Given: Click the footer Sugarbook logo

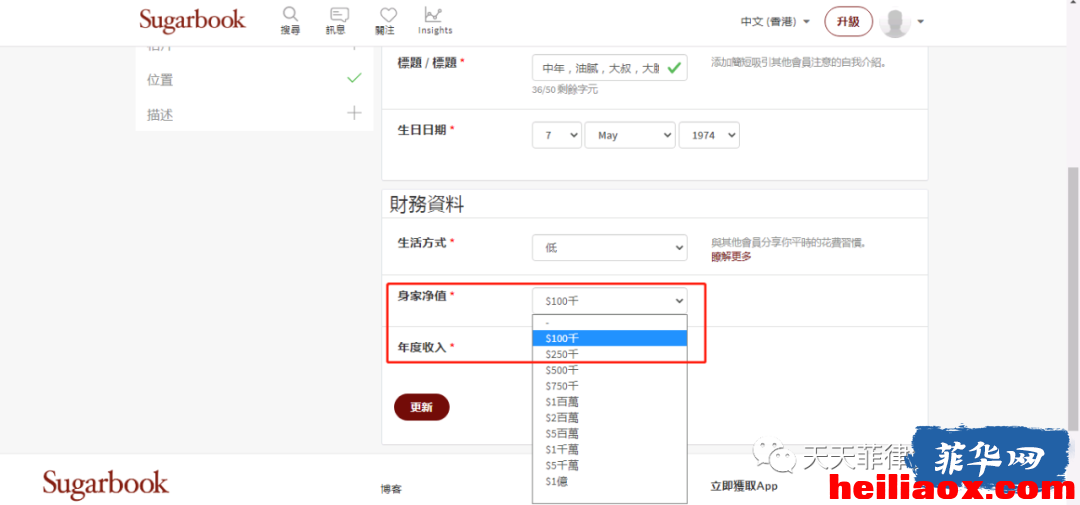Looking at the screenshot, I should [x=105, y=484].
